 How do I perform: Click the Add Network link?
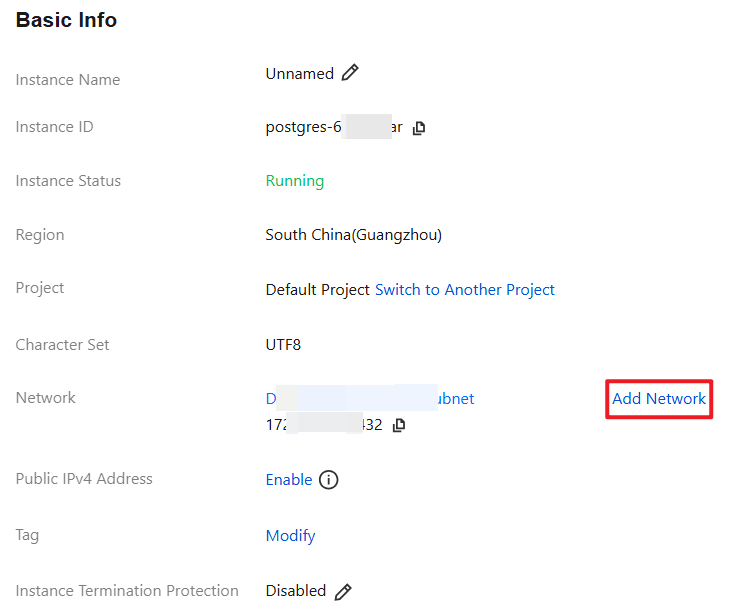point(659,399)
